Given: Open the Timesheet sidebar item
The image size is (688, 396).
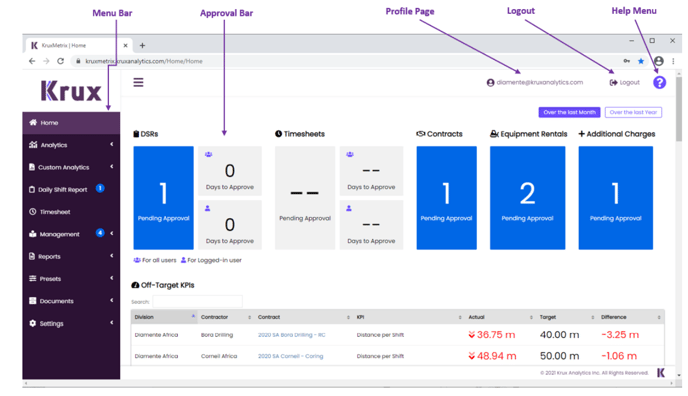Looking at the screenshot, I should click(x=71, y=212).
